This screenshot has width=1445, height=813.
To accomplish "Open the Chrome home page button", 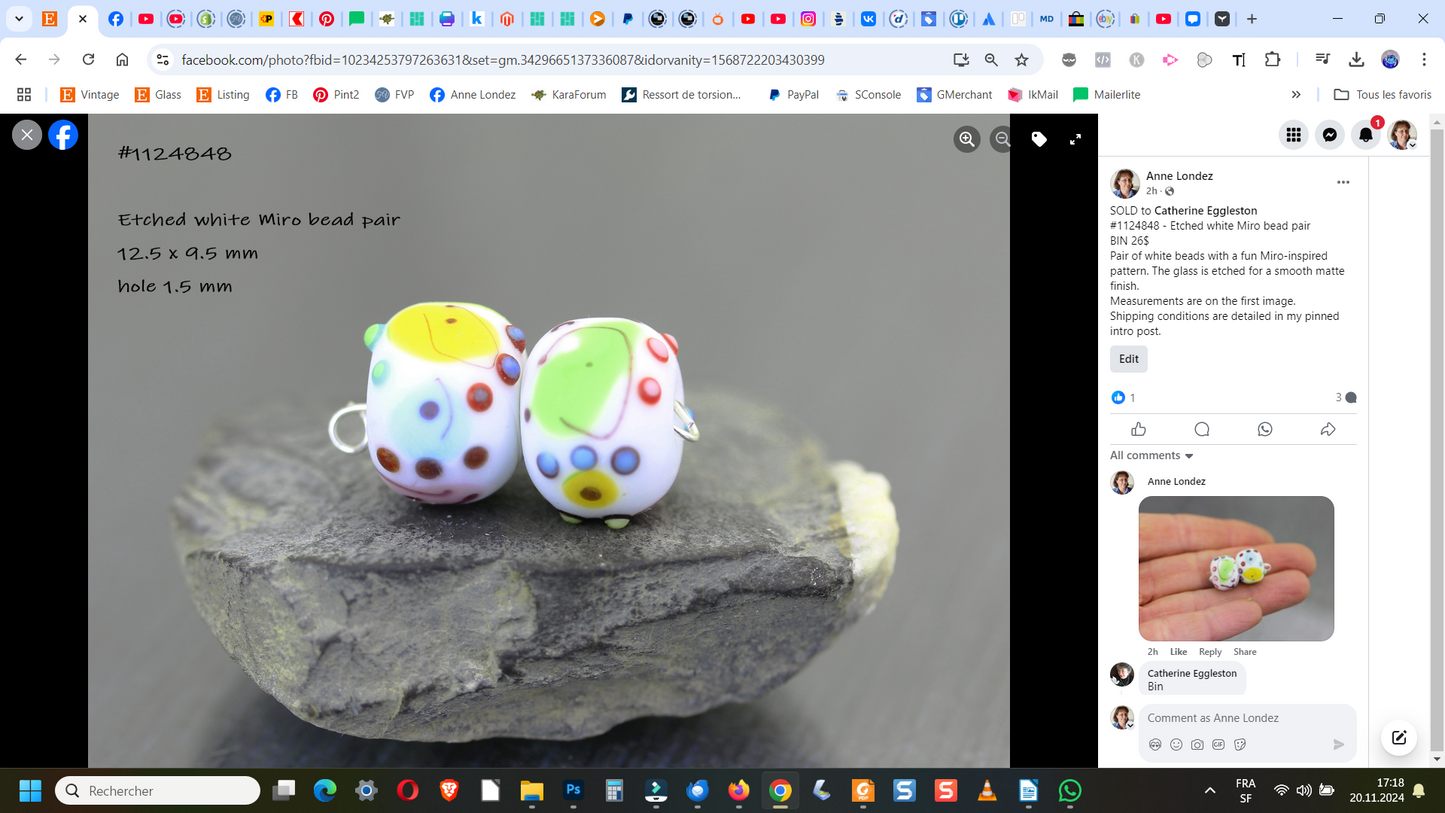I will 122,60.
